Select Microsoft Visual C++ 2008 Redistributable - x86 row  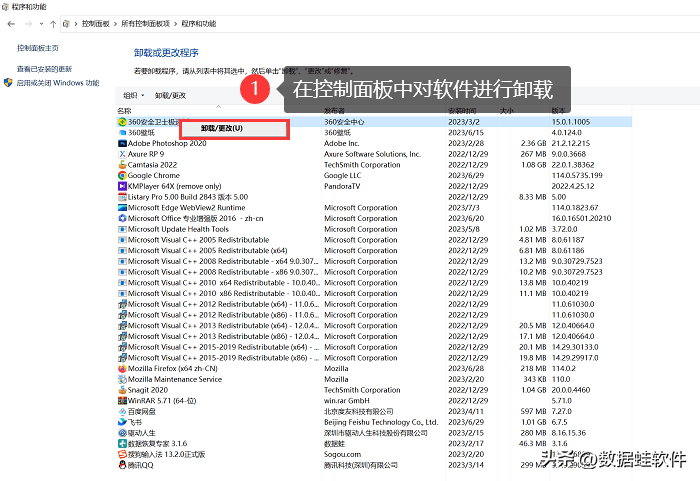pos(374,272)
